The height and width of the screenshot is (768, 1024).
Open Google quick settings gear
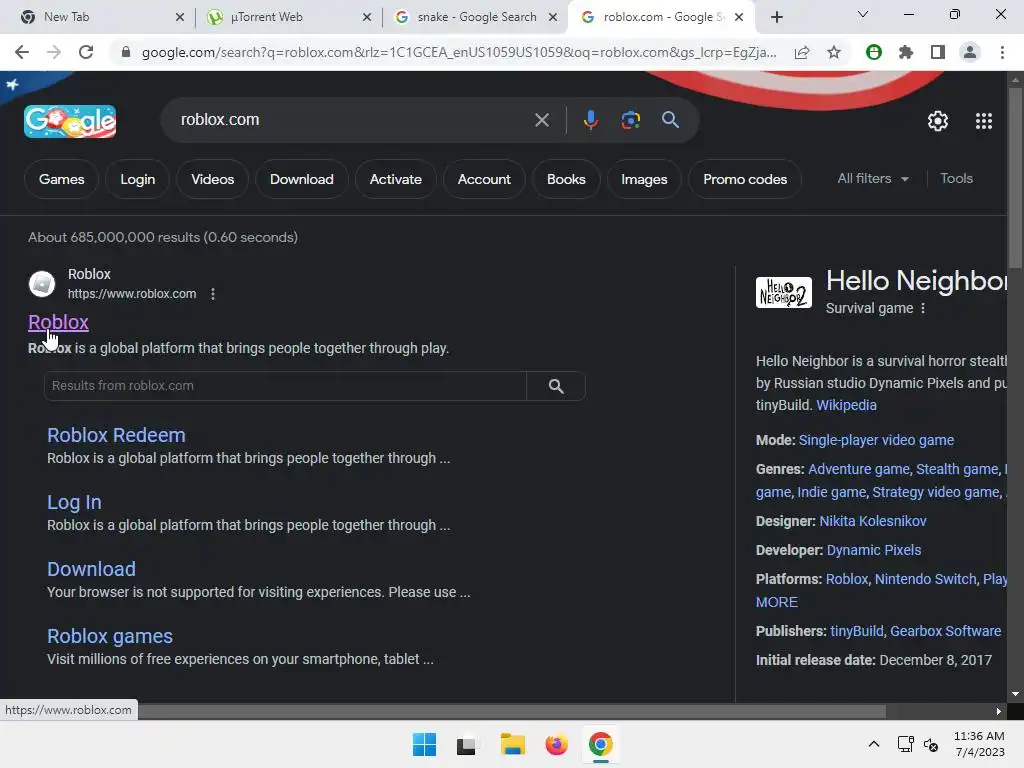point(938,121)
